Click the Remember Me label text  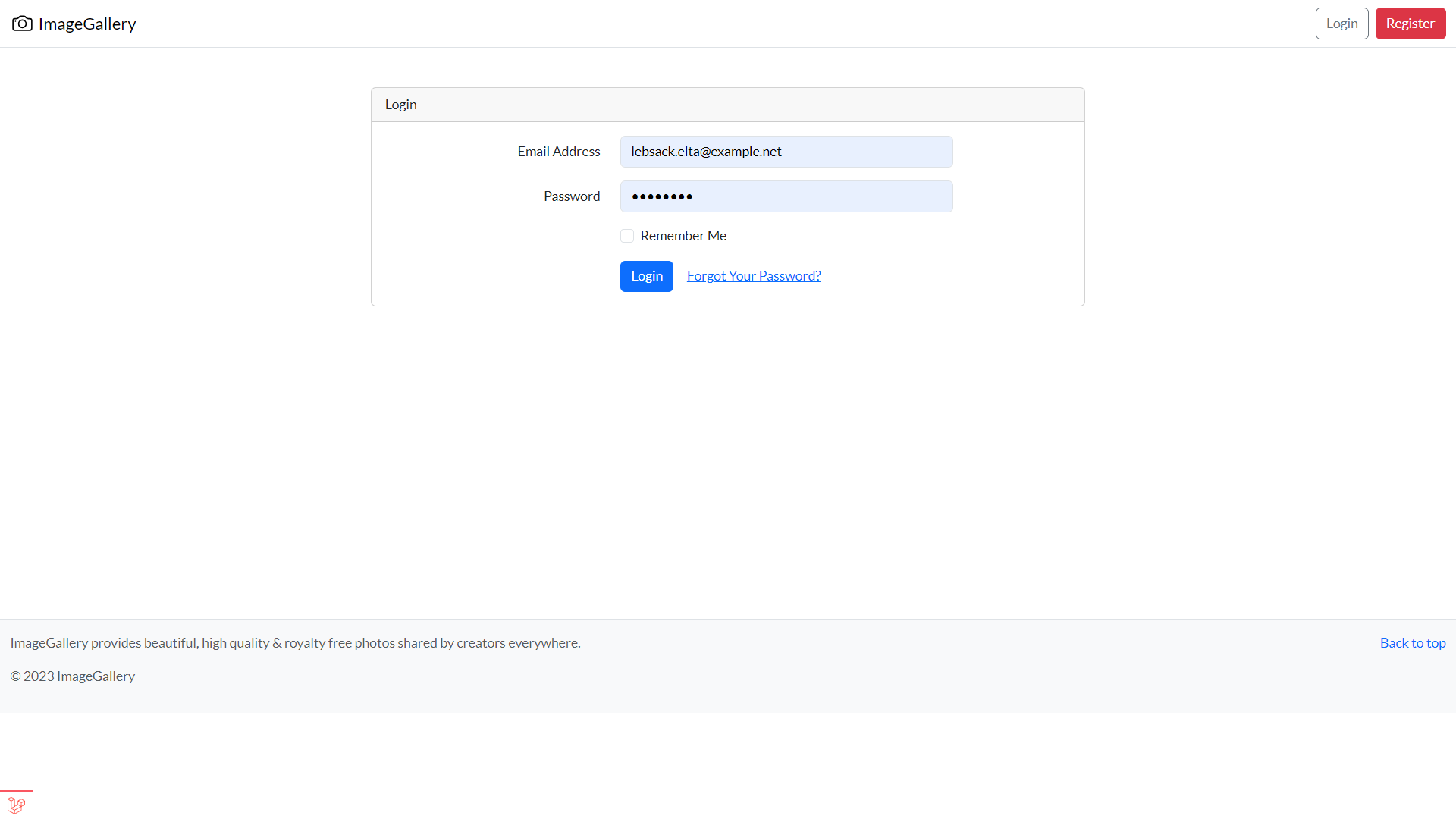tap(683, 236)
